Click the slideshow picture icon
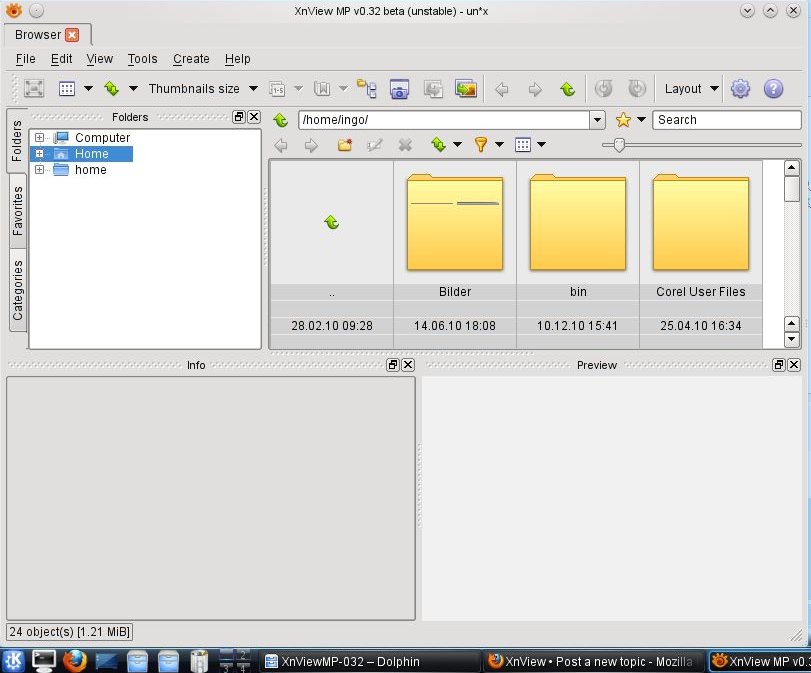The width and height of the screenshot is (811, 673). 466,88
